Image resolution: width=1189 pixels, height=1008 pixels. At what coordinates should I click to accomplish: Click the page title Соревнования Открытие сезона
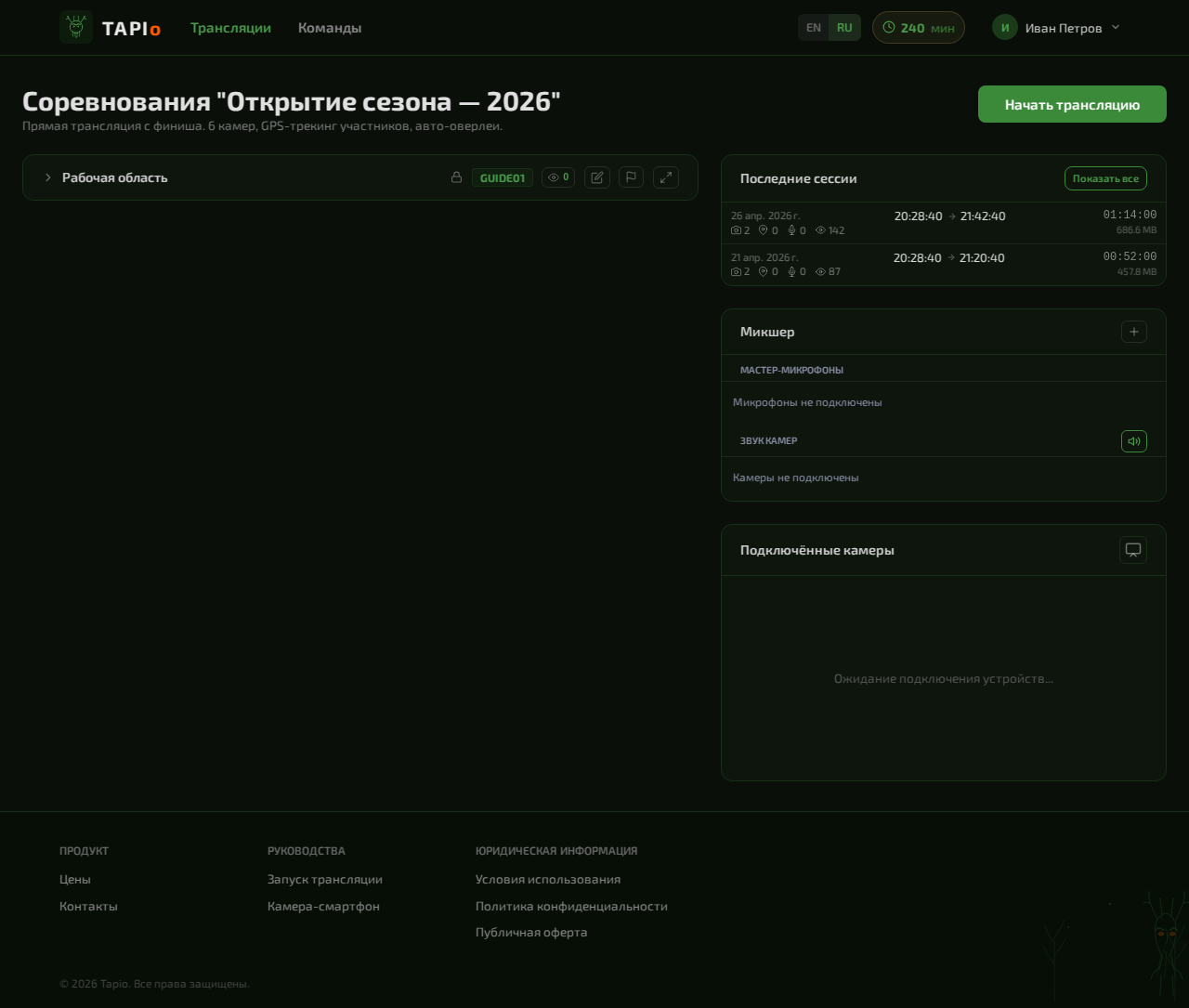click(292, 101)
